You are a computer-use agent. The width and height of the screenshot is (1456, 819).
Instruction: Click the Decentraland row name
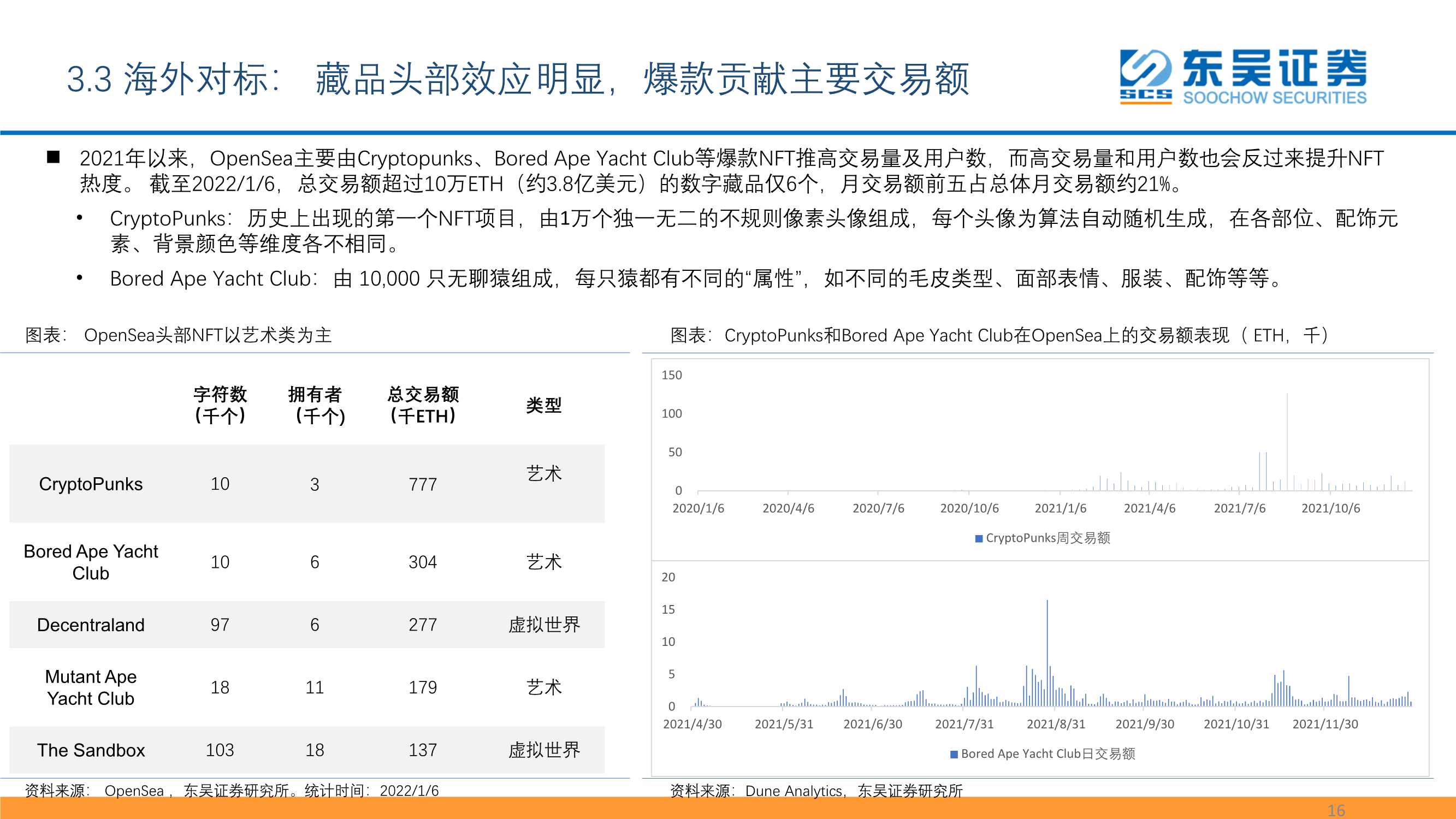91,625
